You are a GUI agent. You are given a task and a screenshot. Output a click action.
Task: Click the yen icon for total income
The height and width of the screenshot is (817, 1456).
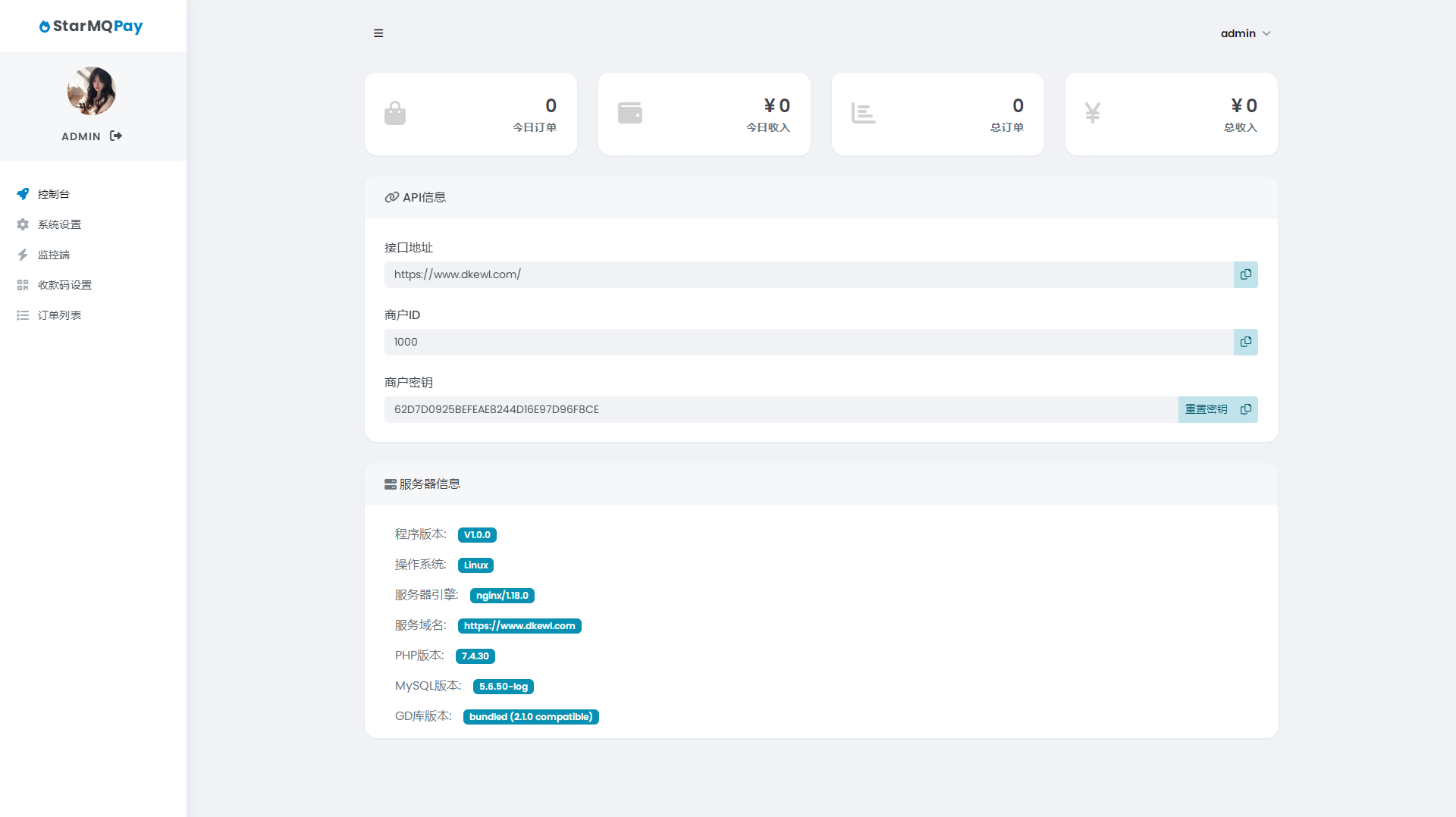pyautogui.click(x=1092, y=113)
